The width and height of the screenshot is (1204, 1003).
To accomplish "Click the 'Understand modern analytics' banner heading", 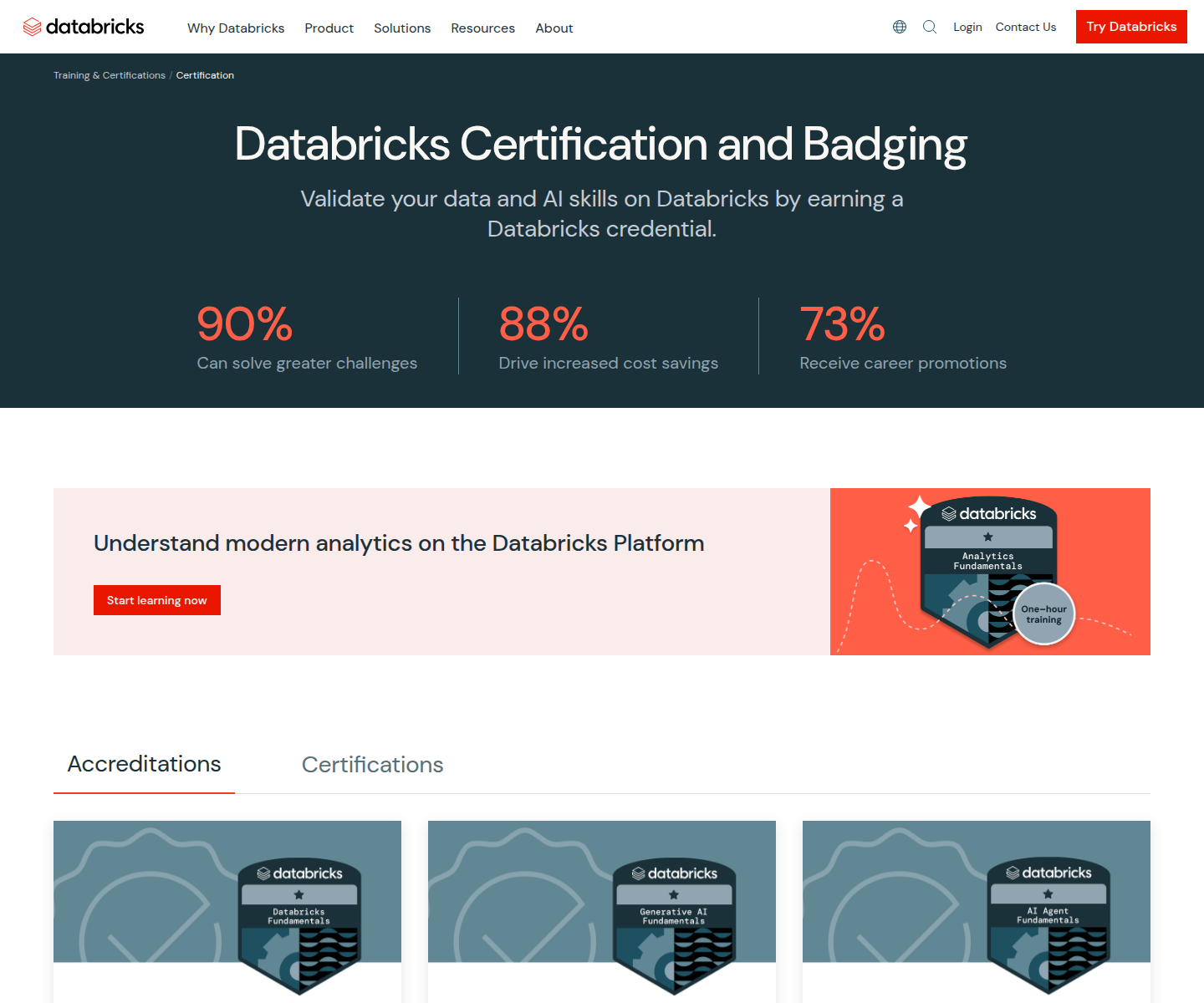I will 399,543.
